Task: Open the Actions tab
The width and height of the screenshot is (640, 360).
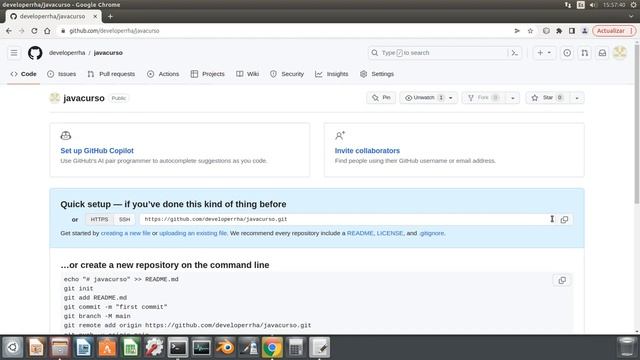Action: 163,74
